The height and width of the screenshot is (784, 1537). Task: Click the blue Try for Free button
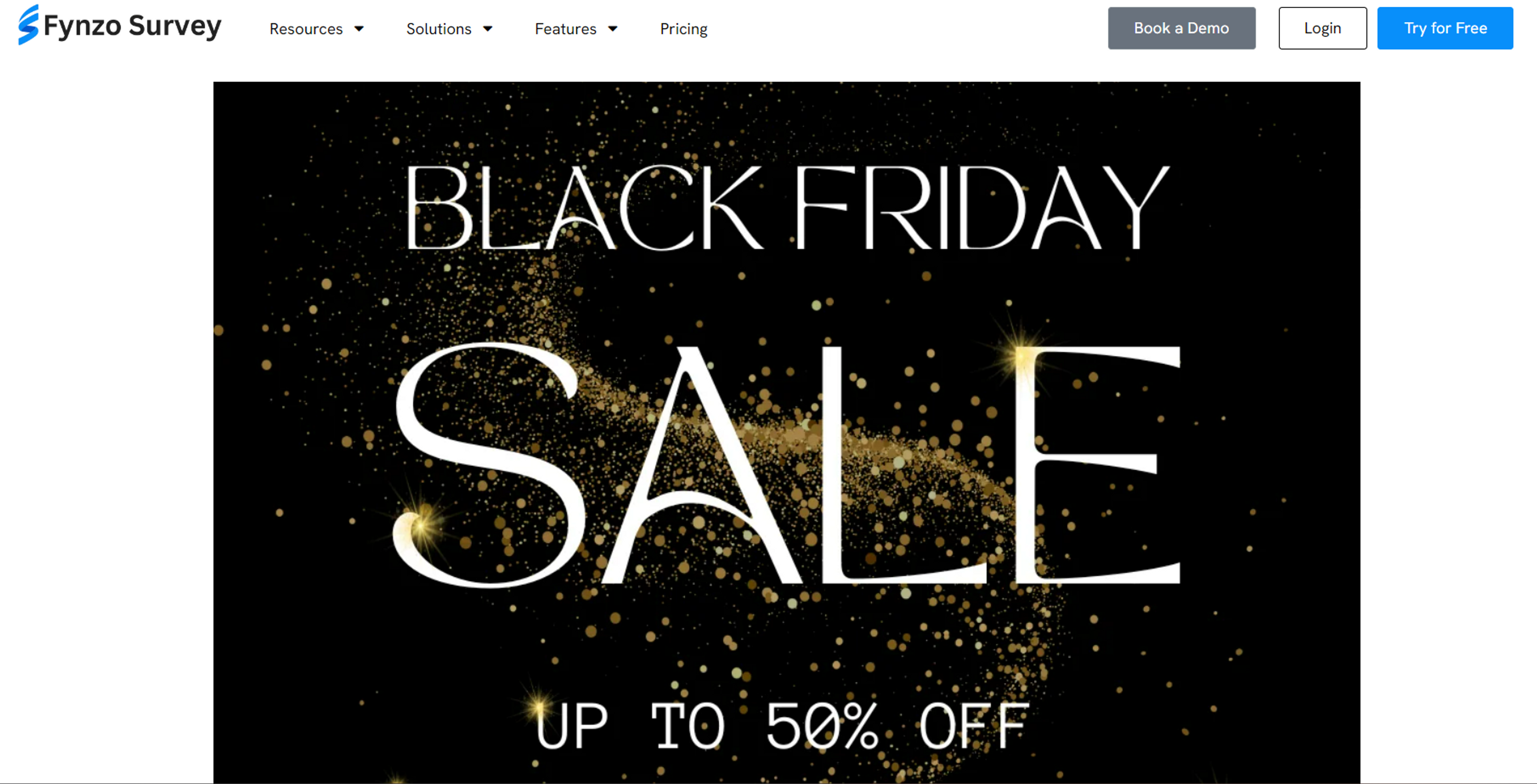(1445, 28)
